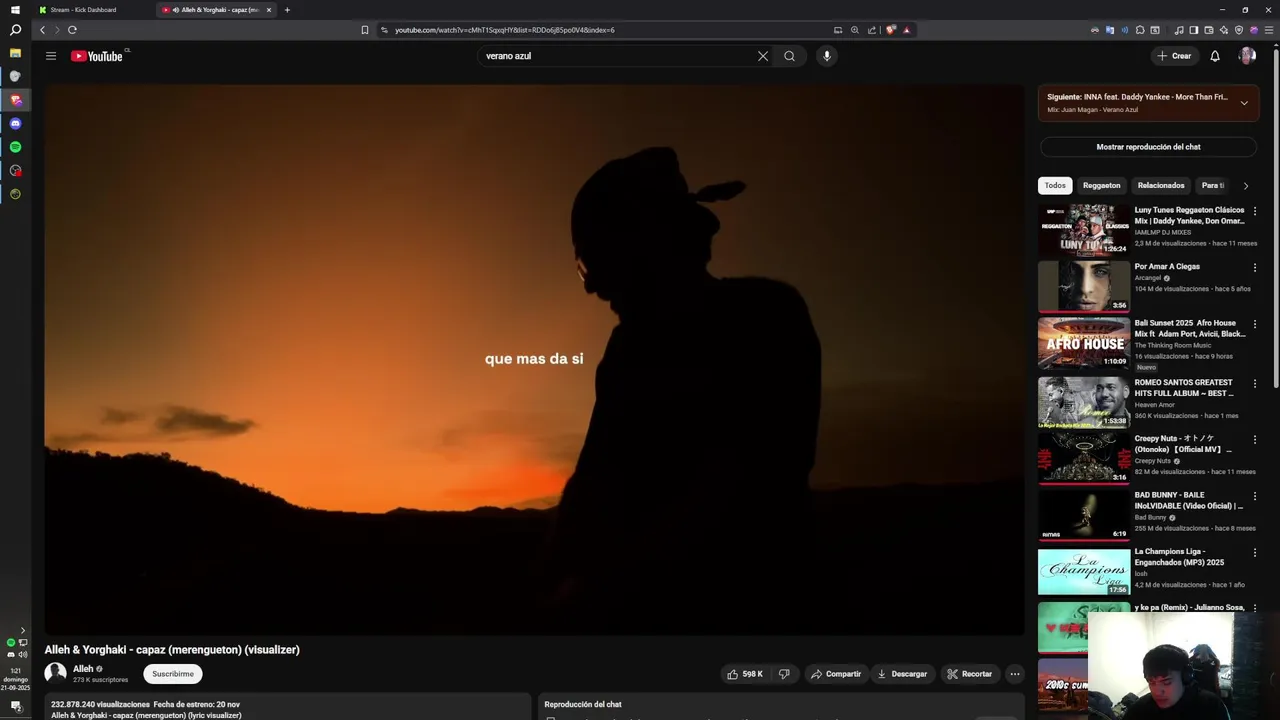Open the Alleh channel avatar
This screenshot has height=720, width=1280.
[x=55, y=674]
